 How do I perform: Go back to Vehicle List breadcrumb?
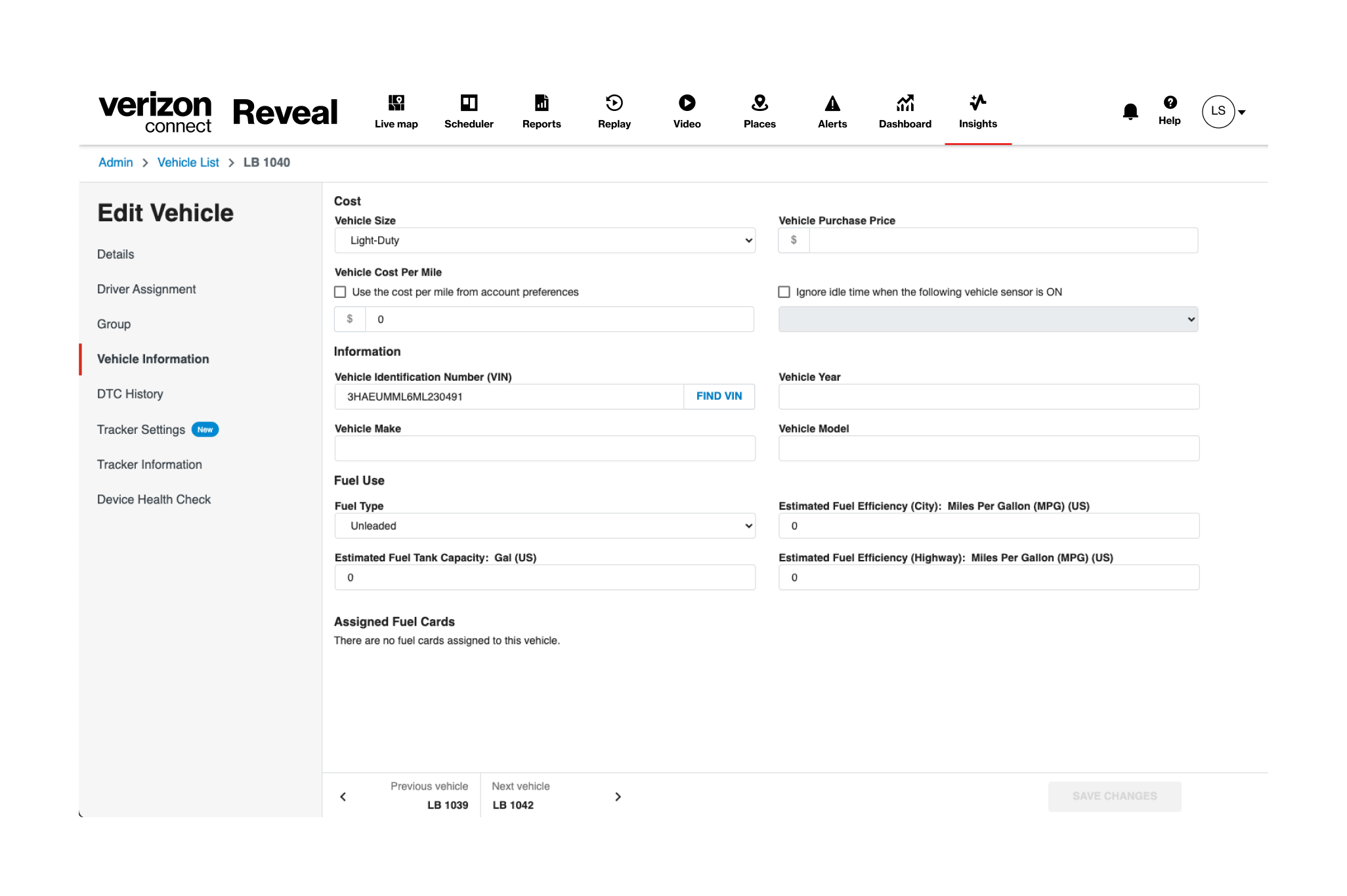tap(188, 162)
